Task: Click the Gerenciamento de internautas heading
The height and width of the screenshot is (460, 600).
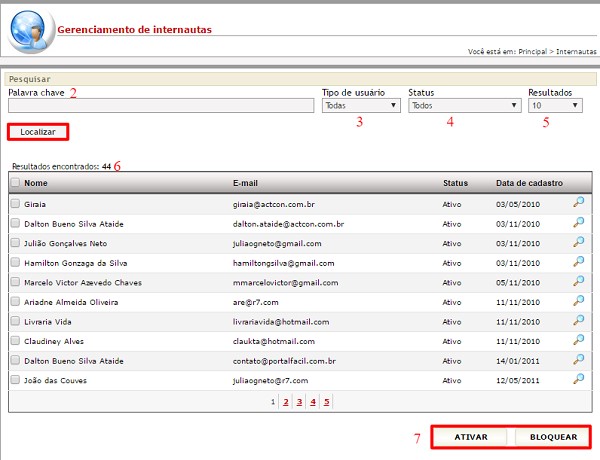Action: point(134,29)
